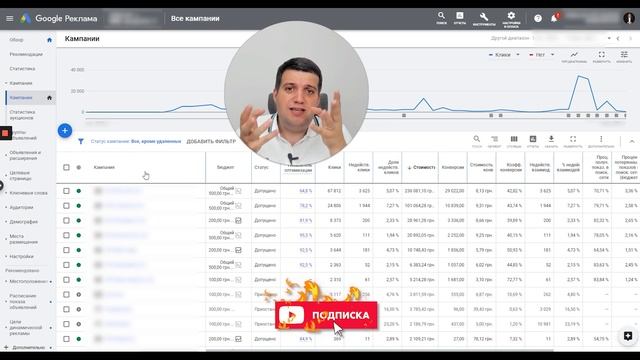The width and height of the screenshot is (640, 360).
Task: Open Обзор in the sidebar
Action: [x=17, y=40]
